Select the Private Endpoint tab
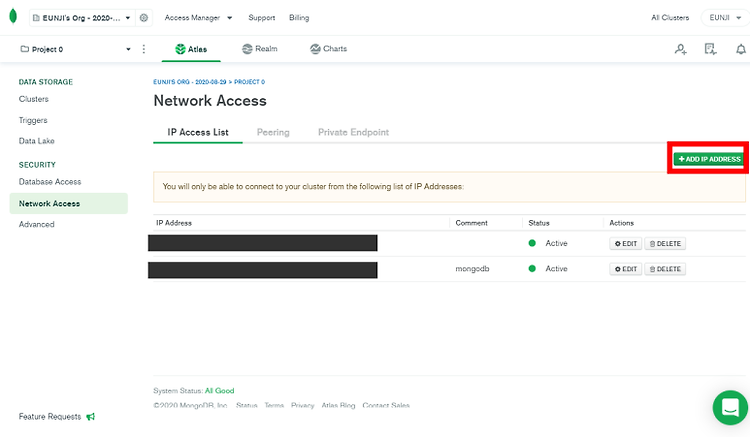This screenshot has height=437, width=750. pos(353,132)
